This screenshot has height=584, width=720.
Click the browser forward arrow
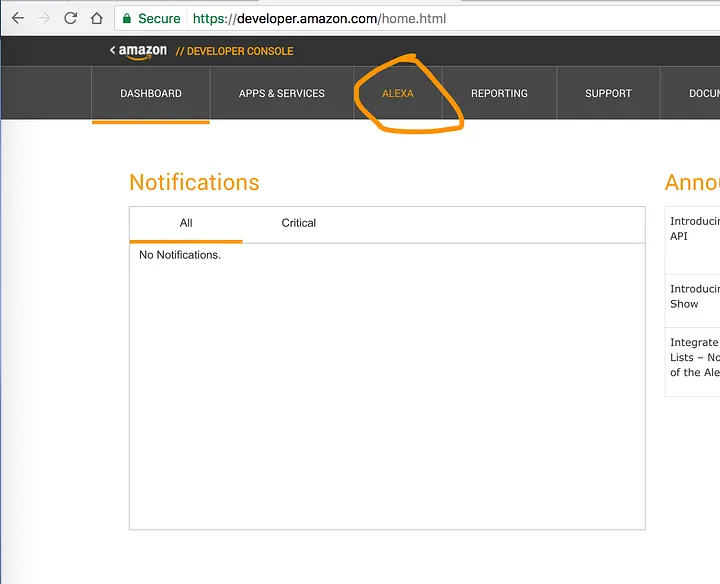pos(44,18)
